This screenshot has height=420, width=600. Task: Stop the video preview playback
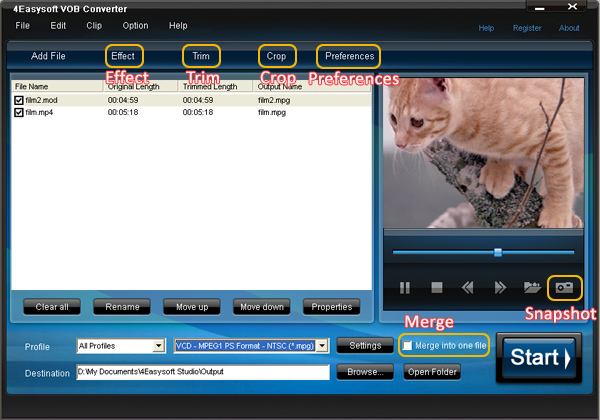pyautogui.click(x=437, y=287)
